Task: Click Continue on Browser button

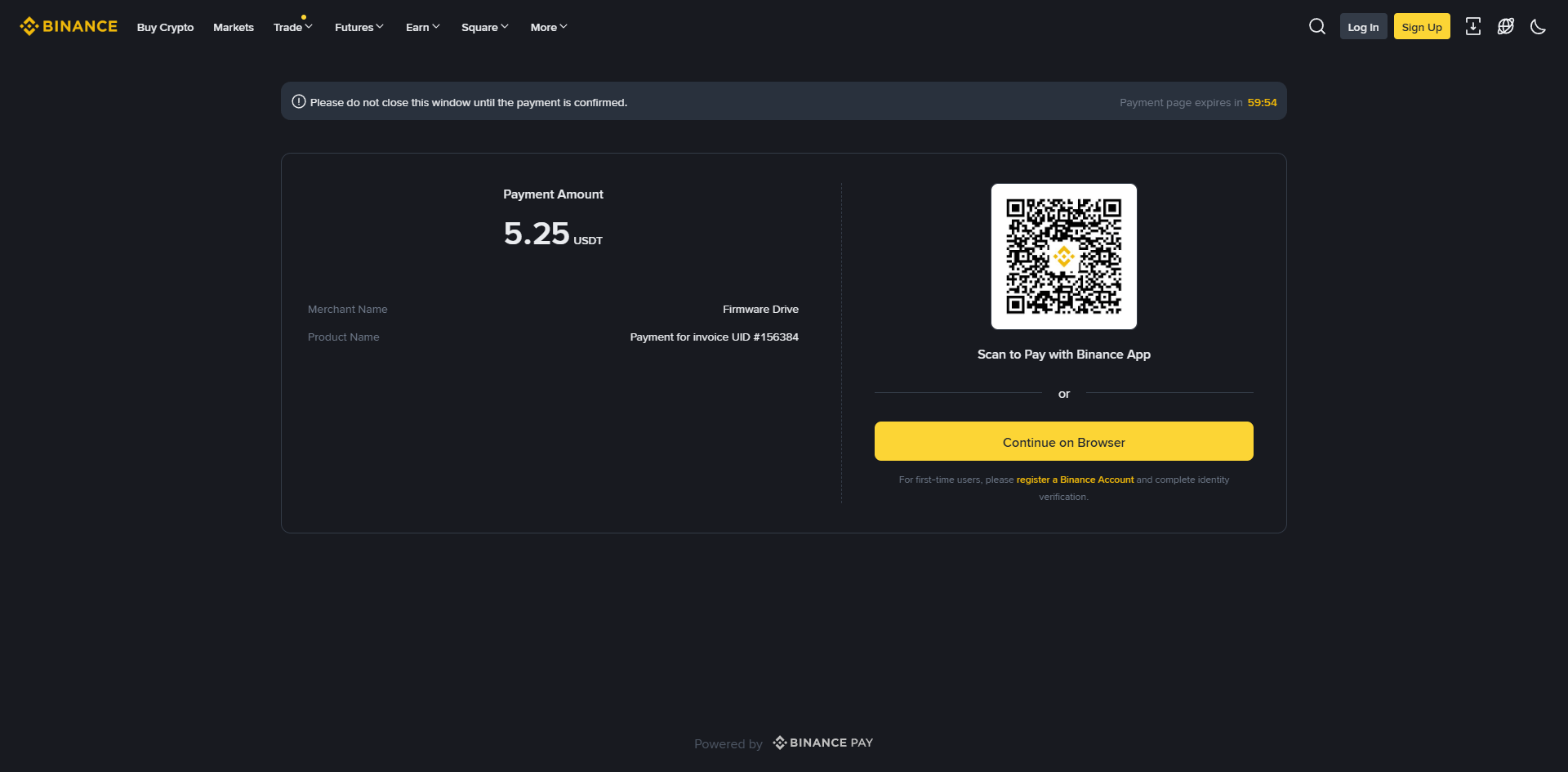Action: [1063, 442]
